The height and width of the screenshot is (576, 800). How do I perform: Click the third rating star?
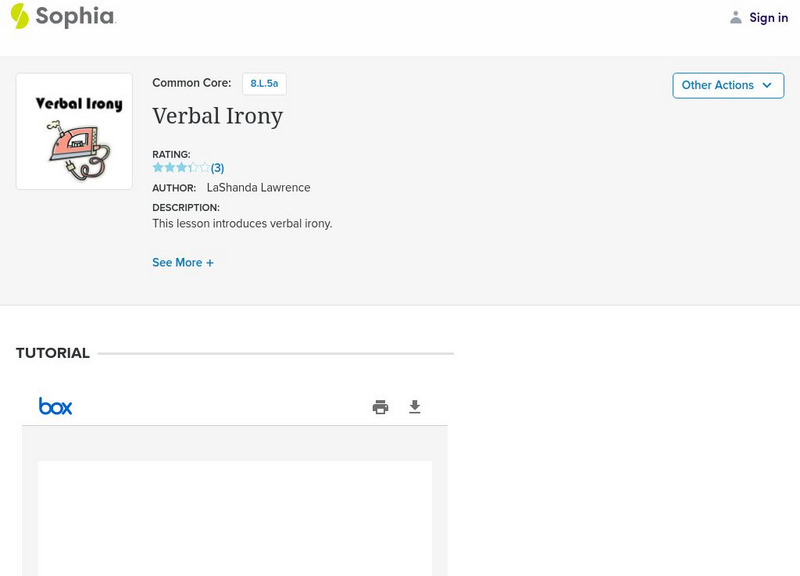[x=181, y=168]
